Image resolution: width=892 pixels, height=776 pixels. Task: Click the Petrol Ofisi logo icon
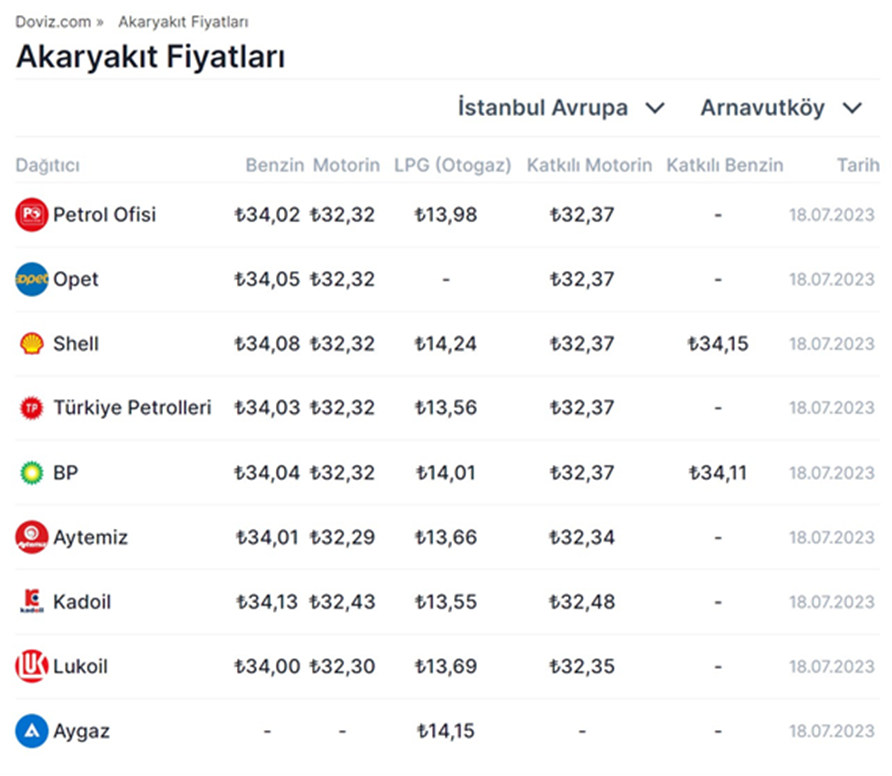coord(32,215)
